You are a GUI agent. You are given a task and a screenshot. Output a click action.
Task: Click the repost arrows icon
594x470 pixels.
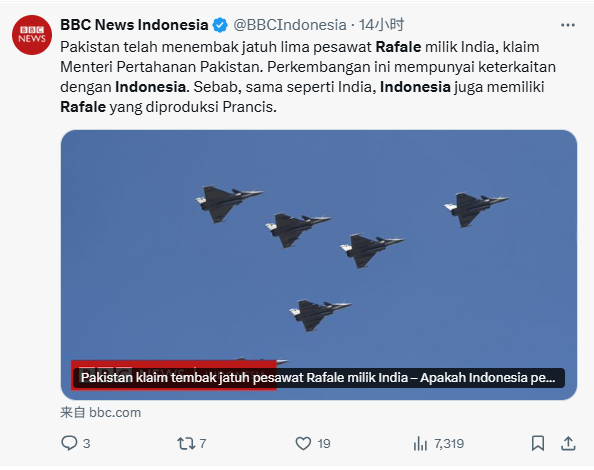point(186,443)
